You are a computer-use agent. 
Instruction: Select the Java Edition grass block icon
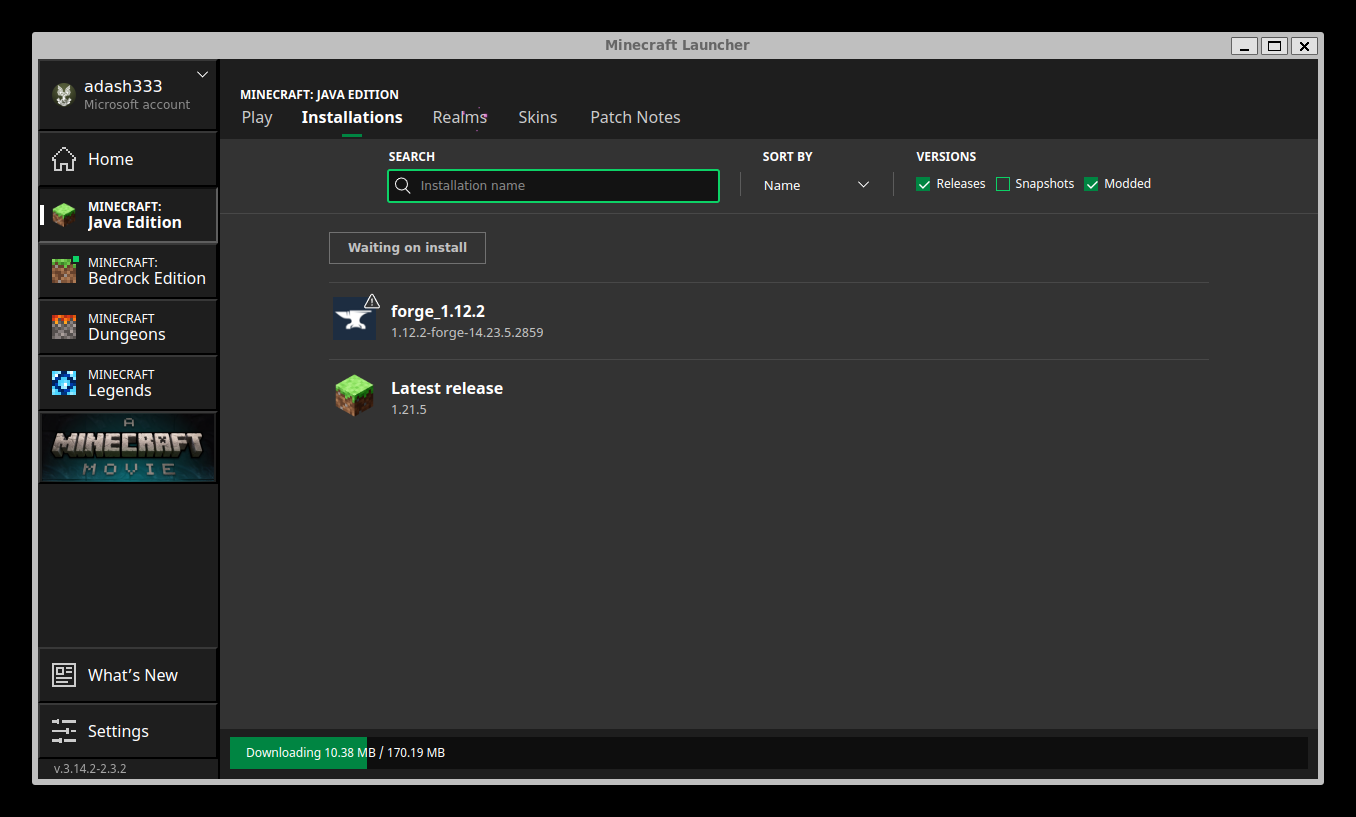[x=64, y=215]
